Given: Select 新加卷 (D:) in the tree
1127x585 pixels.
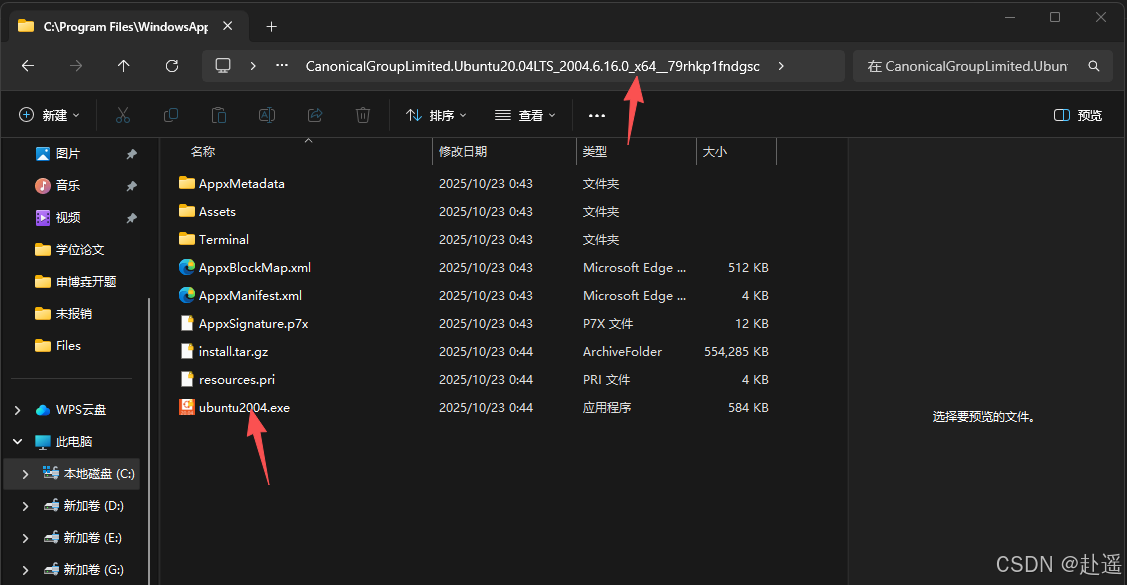Looking at the screenshot, I should pos(93,506).
